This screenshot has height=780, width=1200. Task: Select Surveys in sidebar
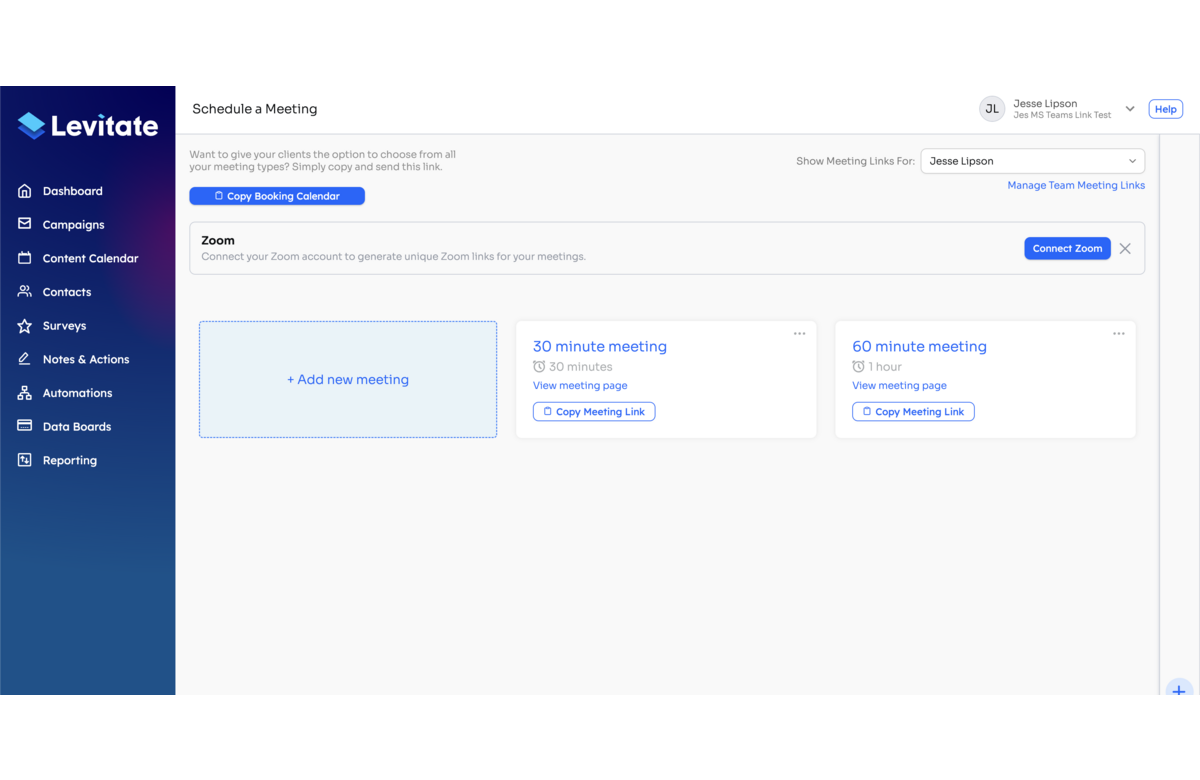tap(64, 326)
